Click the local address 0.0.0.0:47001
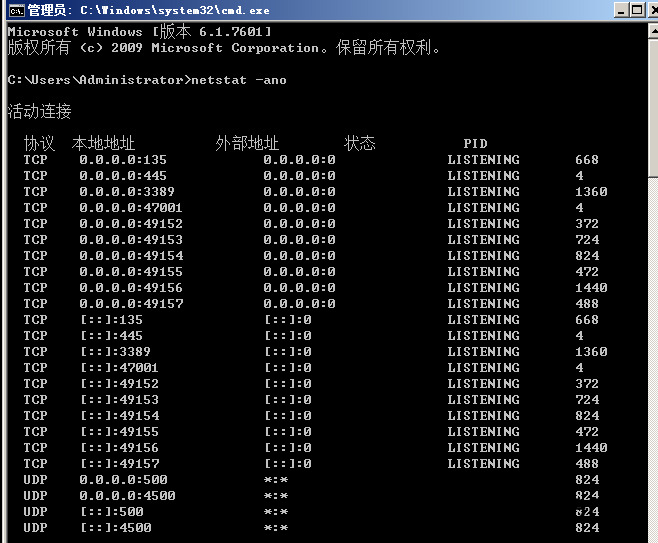Image resolution: width=658 pixels, height=543 pixels. pos(131,208)
